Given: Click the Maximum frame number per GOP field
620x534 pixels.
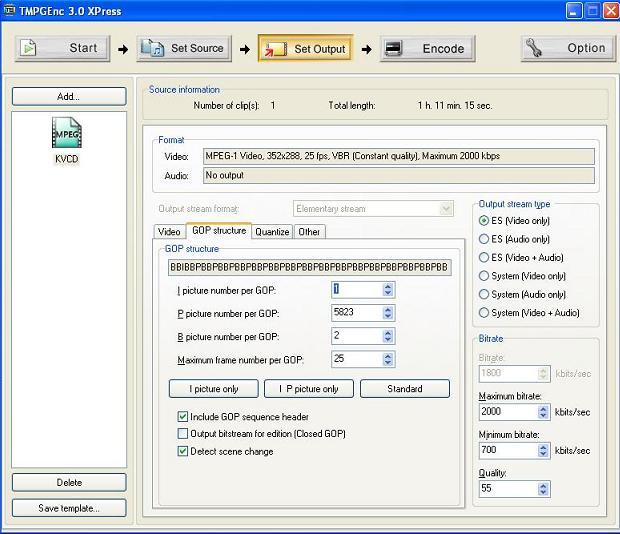Looking at the screenshot, I should 357,359.
